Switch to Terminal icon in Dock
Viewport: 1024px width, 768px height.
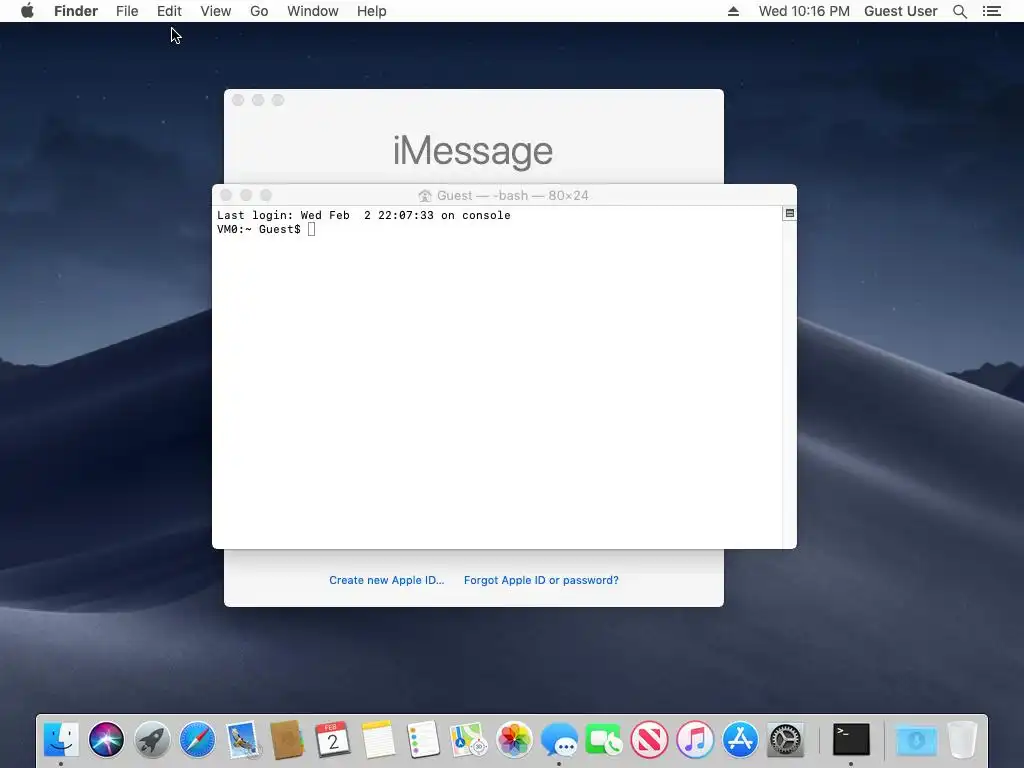tap(851, 740)
